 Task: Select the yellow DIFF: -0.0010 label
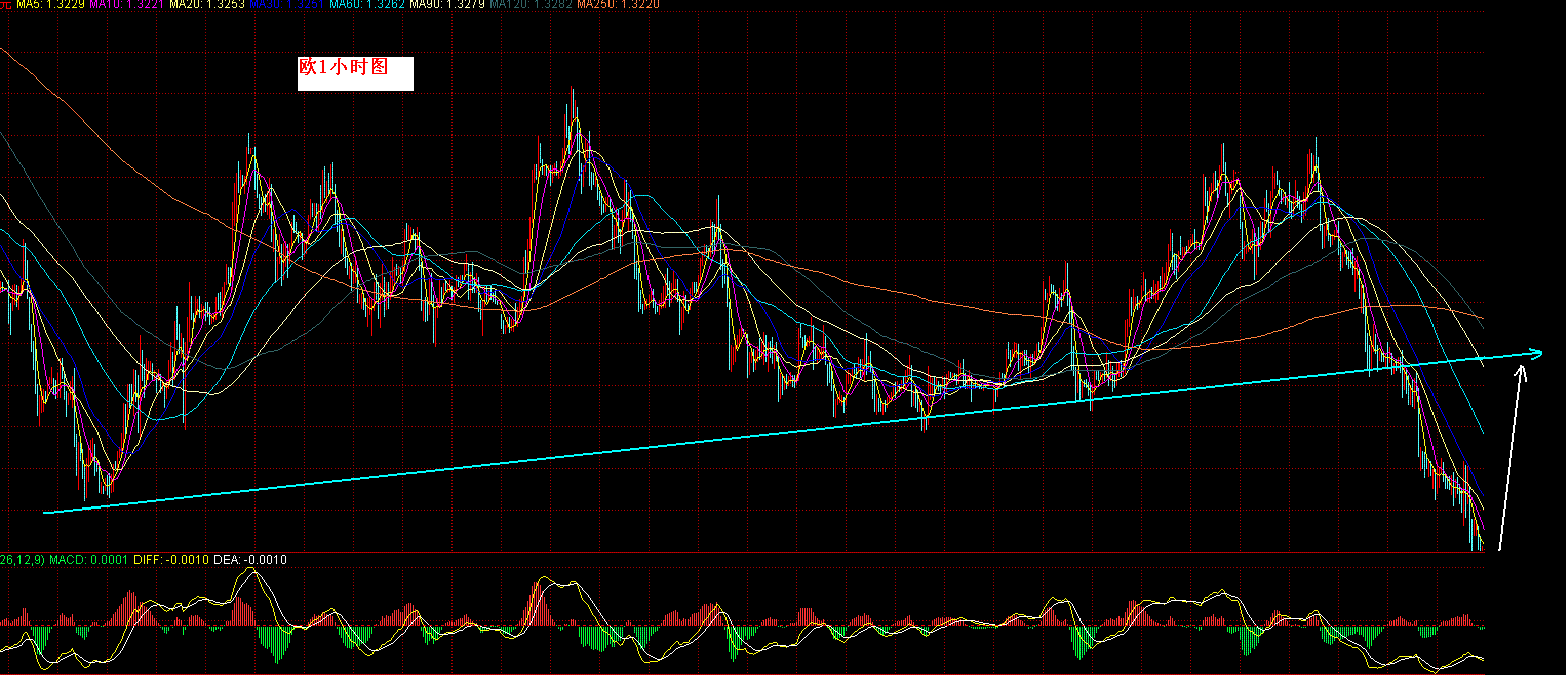(x=171, y=560)
